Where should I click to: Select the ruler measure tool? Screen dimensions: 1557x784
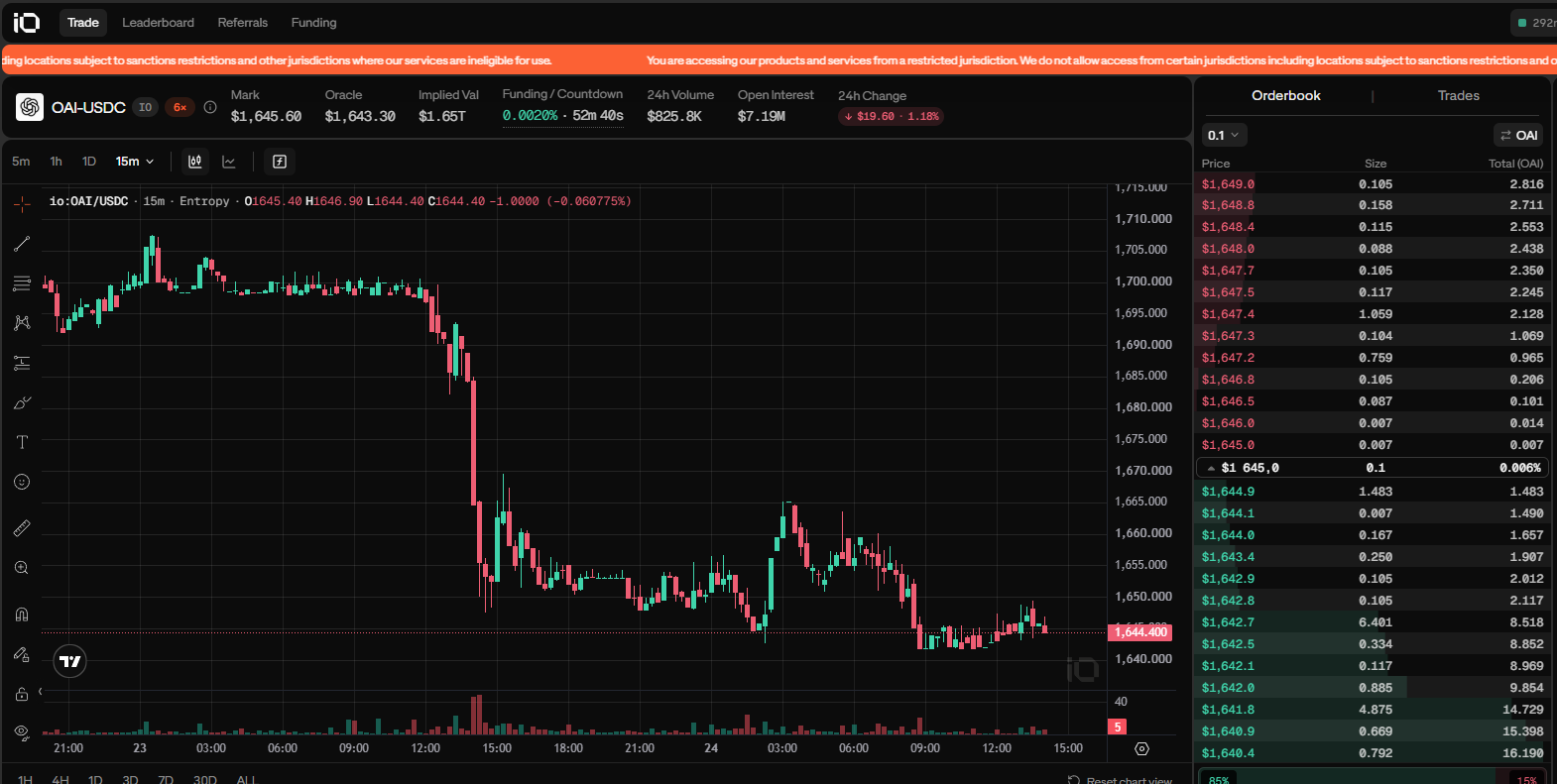[x=22, y=528]
